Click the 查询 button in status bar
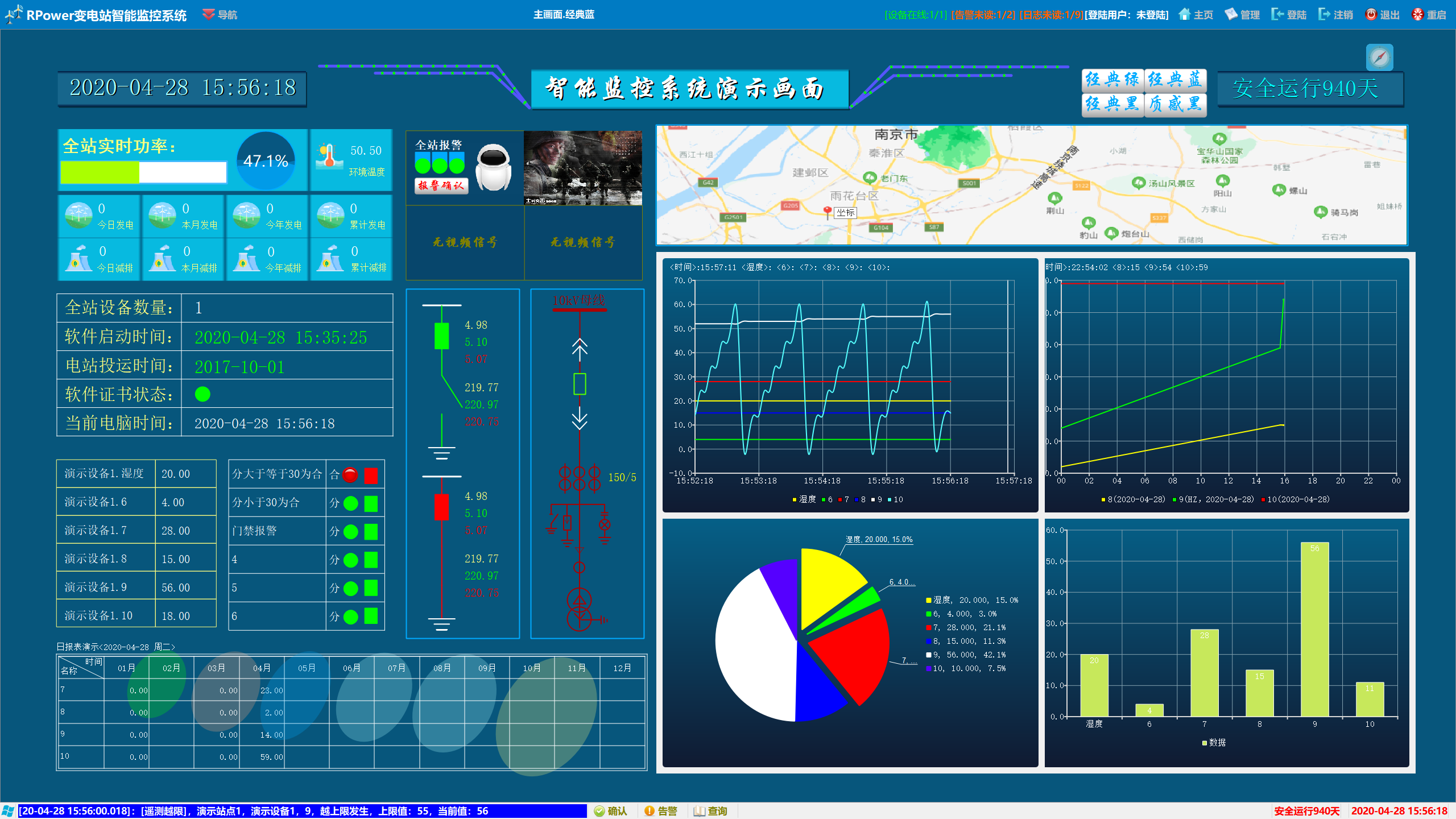Viewport: 1456px width, 819px height. [x=711, y=811]
